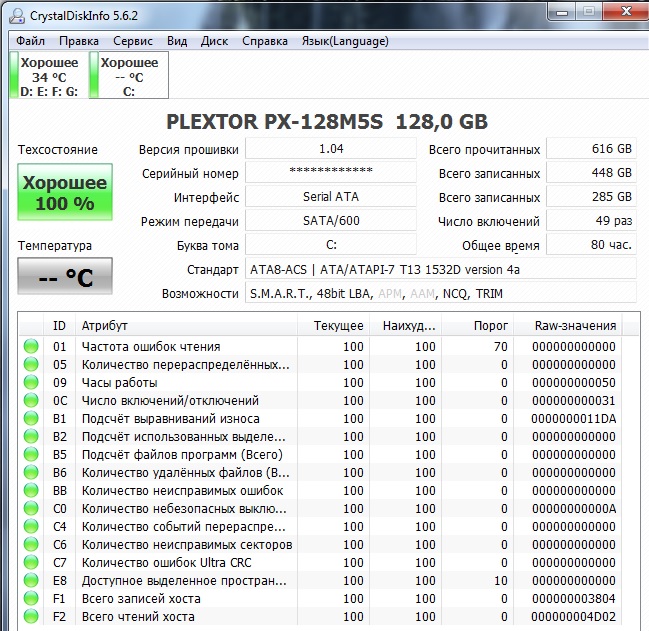
Task: Click status circle for attribute B1
Action: 31,418
